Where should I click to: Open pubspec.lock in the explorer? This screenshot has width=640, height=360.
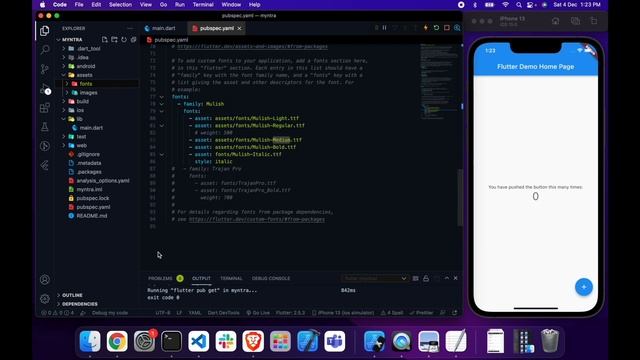(93, 198)
